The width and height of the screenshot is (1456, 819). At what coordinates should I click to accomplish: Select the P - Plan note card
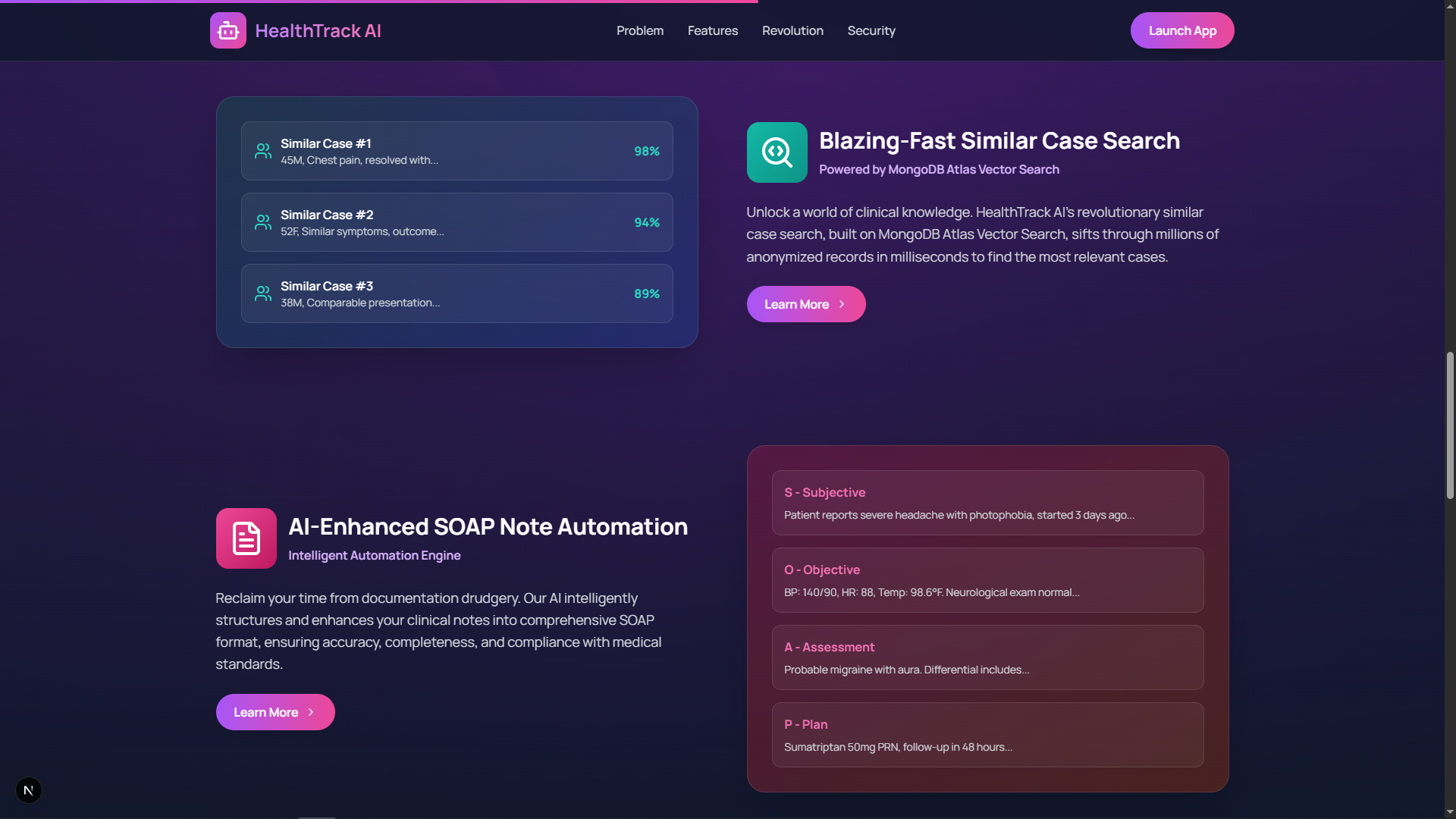[987, 735]
